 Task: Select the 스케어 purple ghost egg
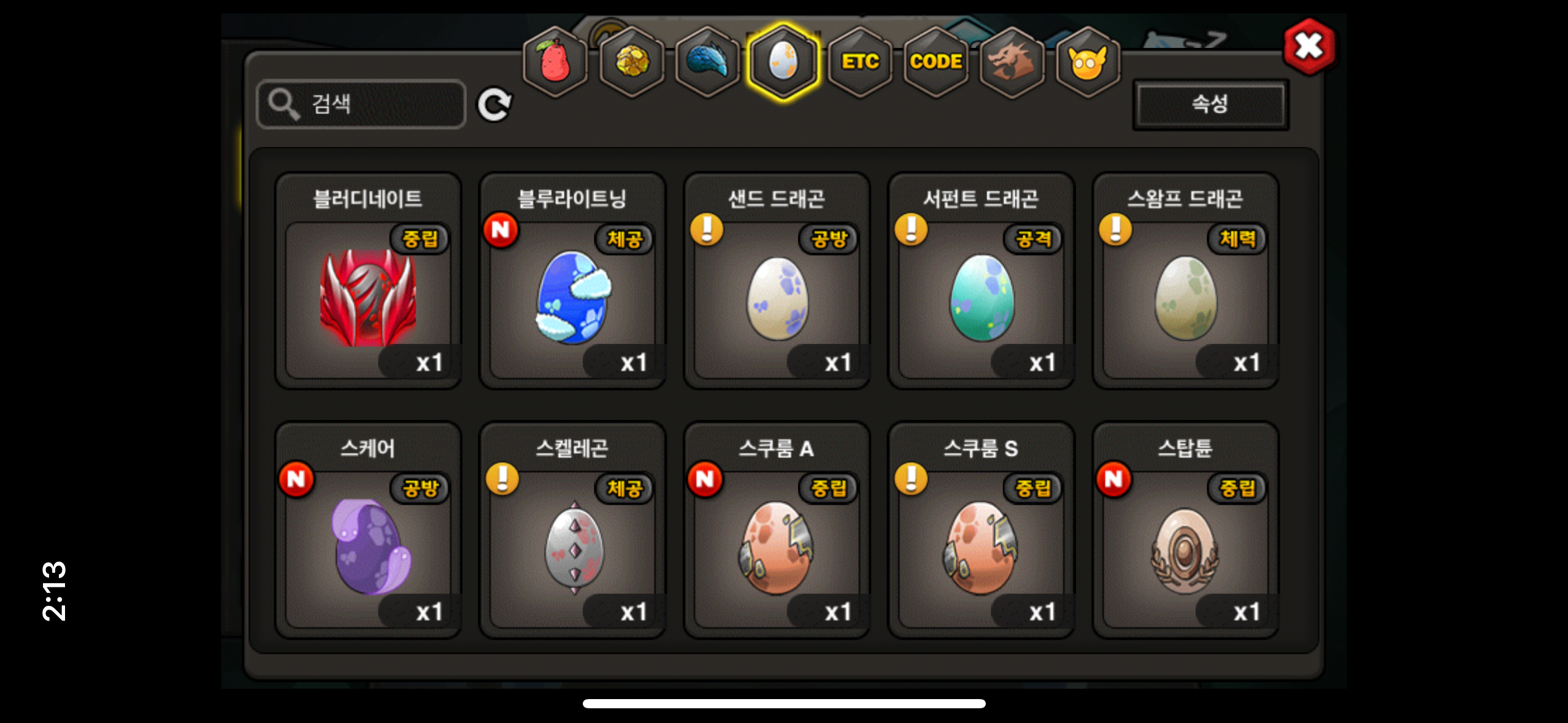(368, 530)
